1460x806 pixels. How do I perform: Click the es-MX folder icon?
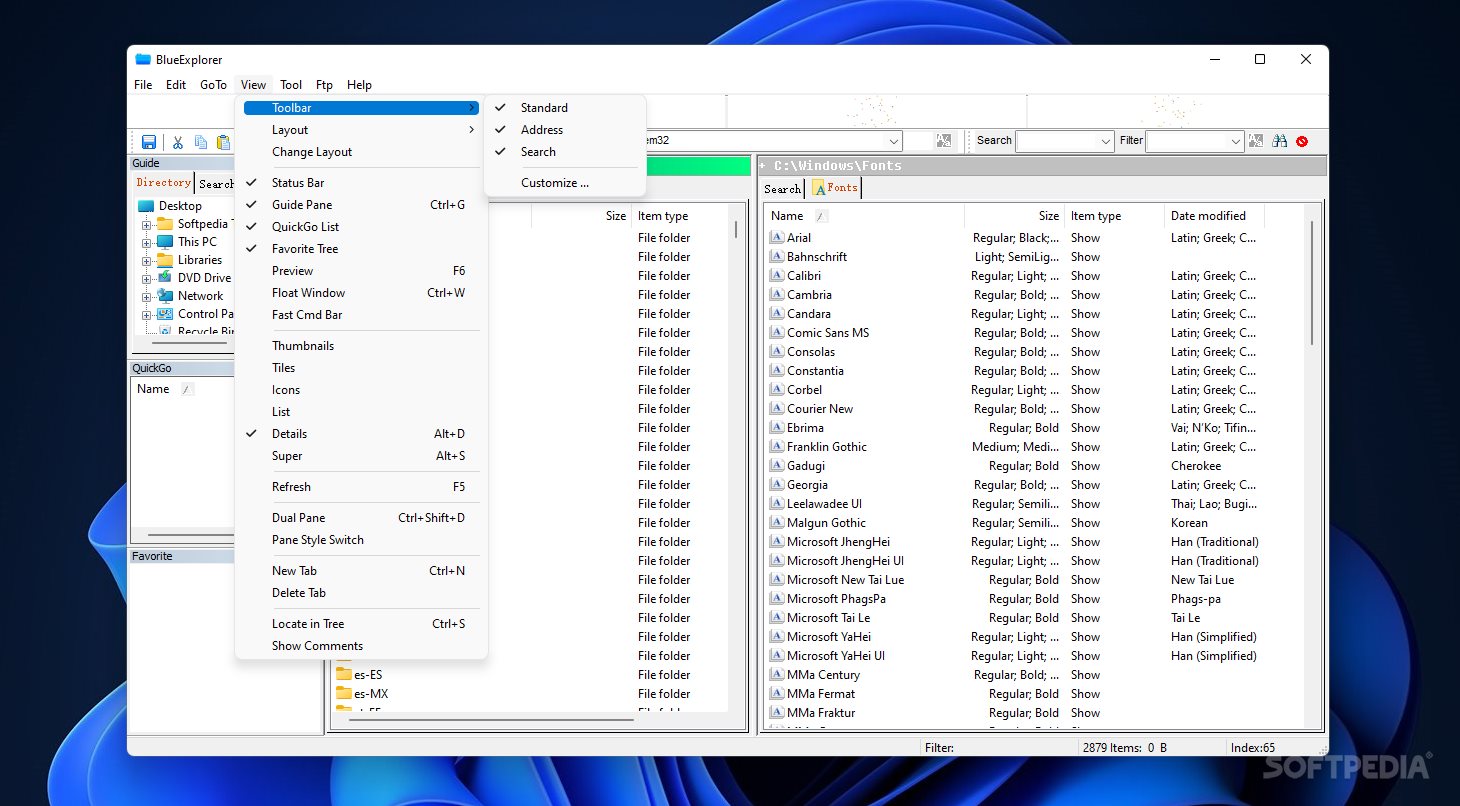[x=344, y=693]
